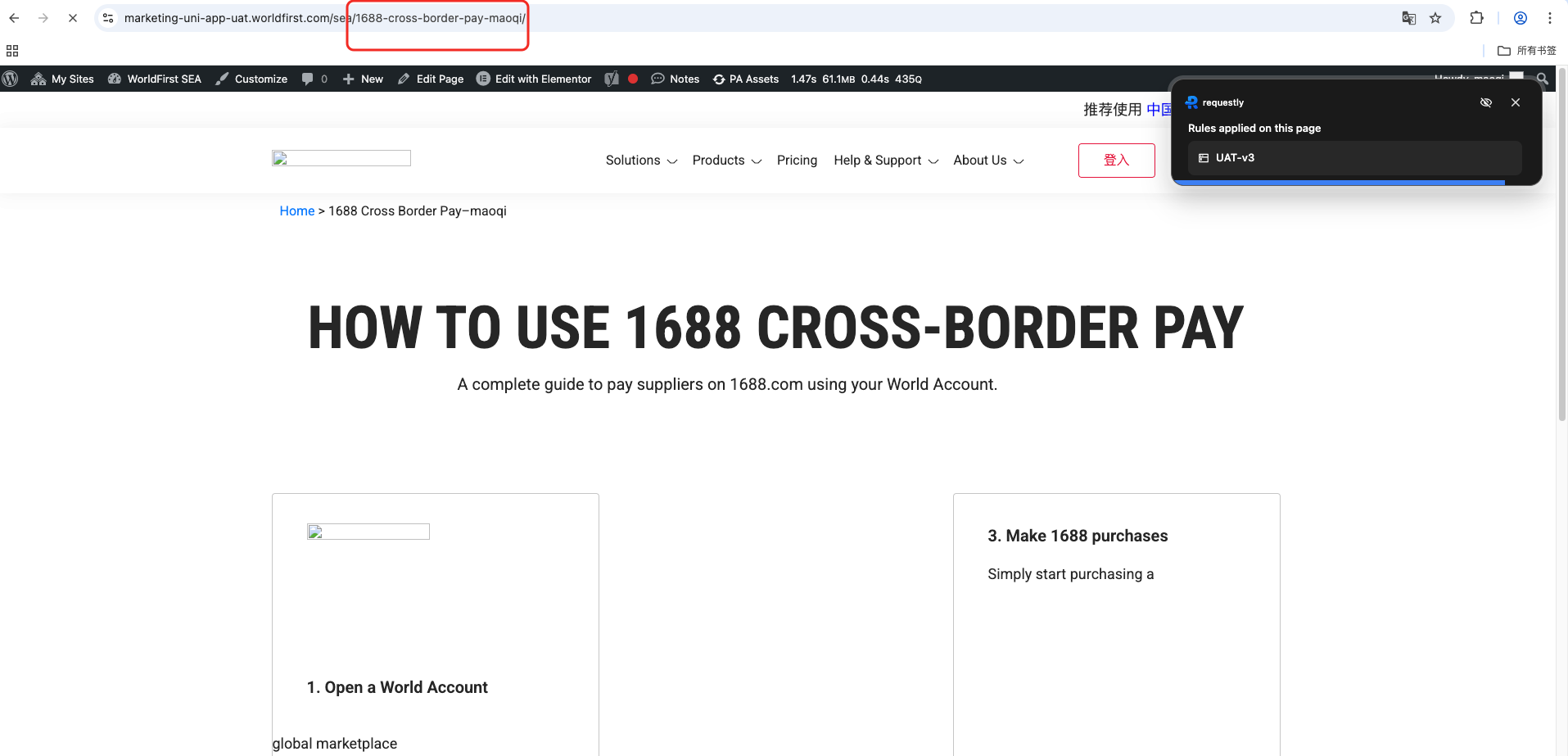The image size is (1568, 756).
Task: Click the red 登入 login button
Action: tap(1116, 161)
